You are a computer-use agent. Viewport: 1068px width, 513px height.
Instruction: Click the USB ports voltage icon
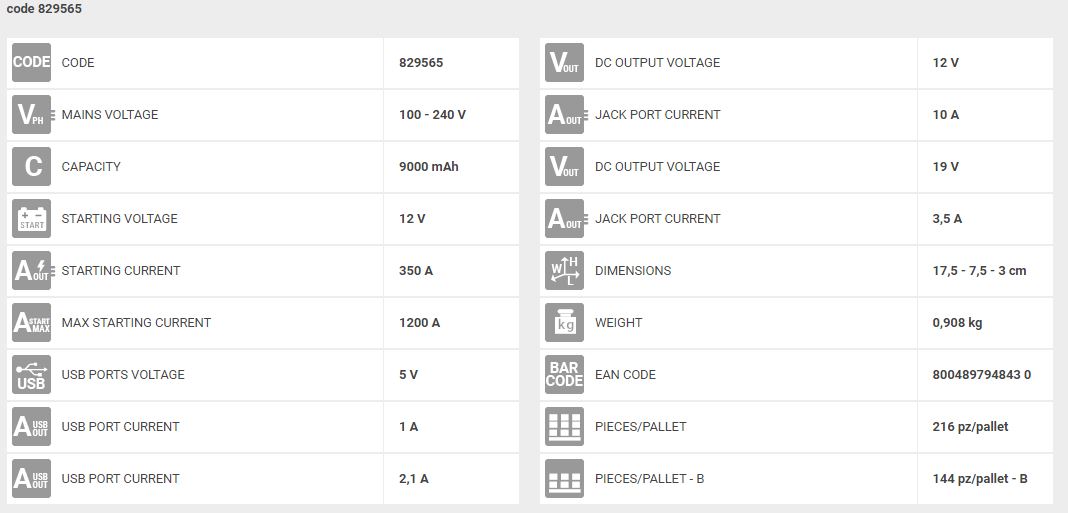click(31, 375)
